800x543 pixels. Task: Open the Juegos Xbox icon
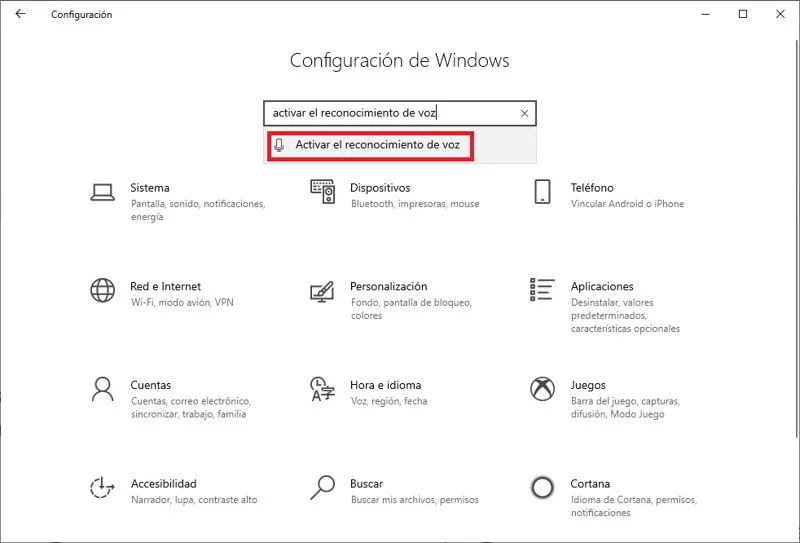pos(542,389)
